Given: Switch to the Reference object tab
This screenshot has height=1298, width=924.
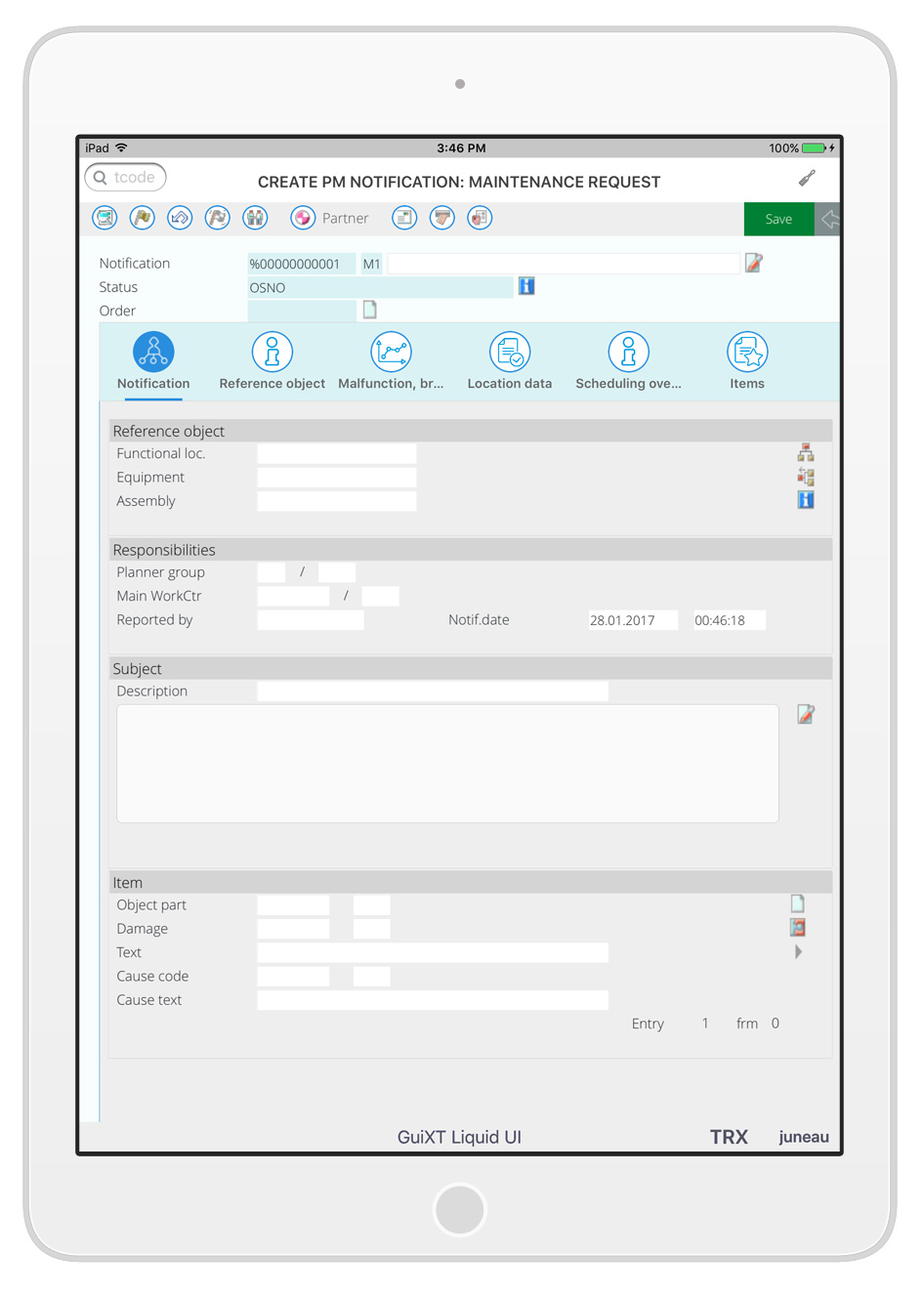Looking at the screenshot, I should click(x=273, y=360).
